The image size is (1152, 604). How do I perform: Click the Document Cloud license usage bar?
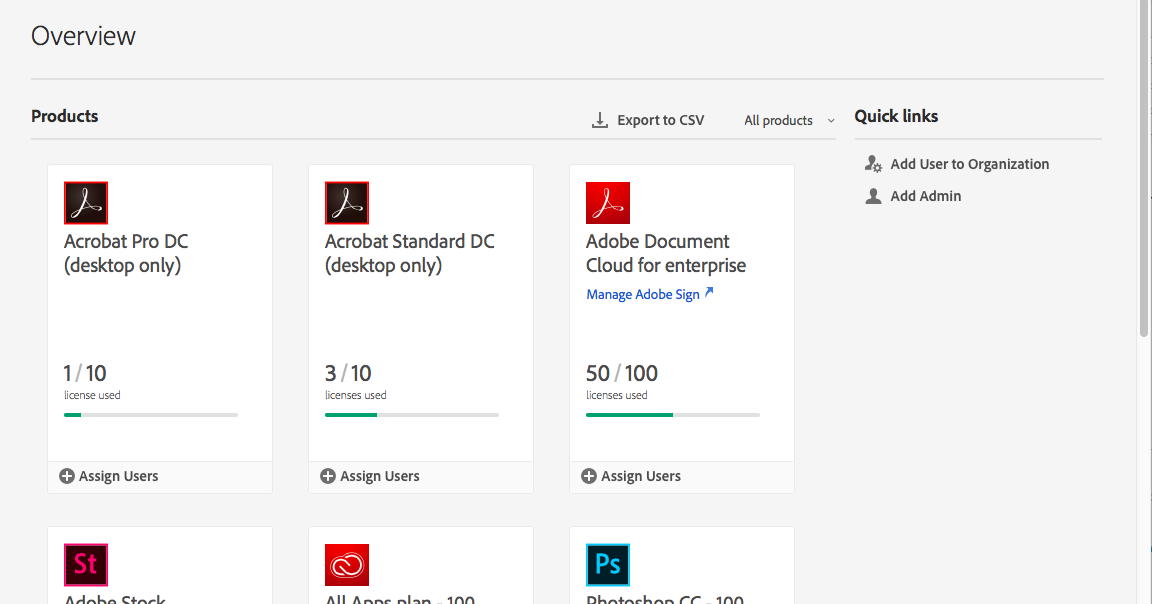672,415
